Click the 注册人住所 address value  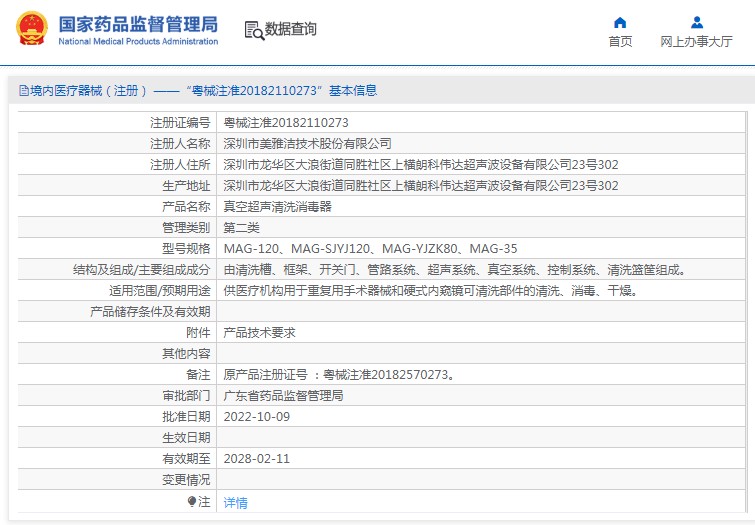pos(421,165)
